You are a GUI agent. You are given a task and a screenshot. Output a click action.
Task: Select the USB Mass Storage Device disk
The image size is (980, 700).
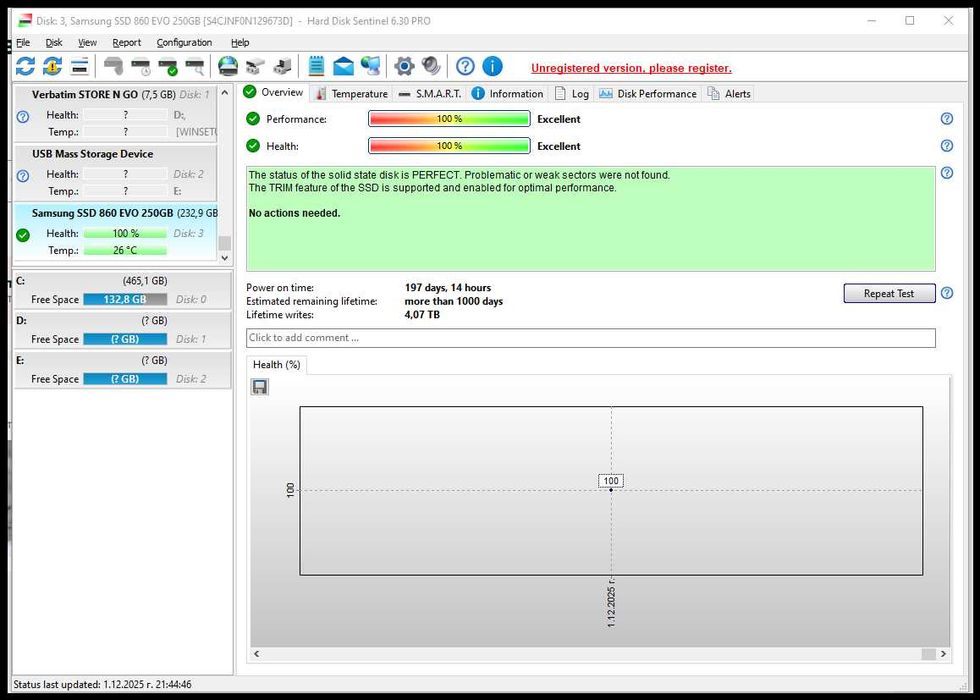coord(116,172)
